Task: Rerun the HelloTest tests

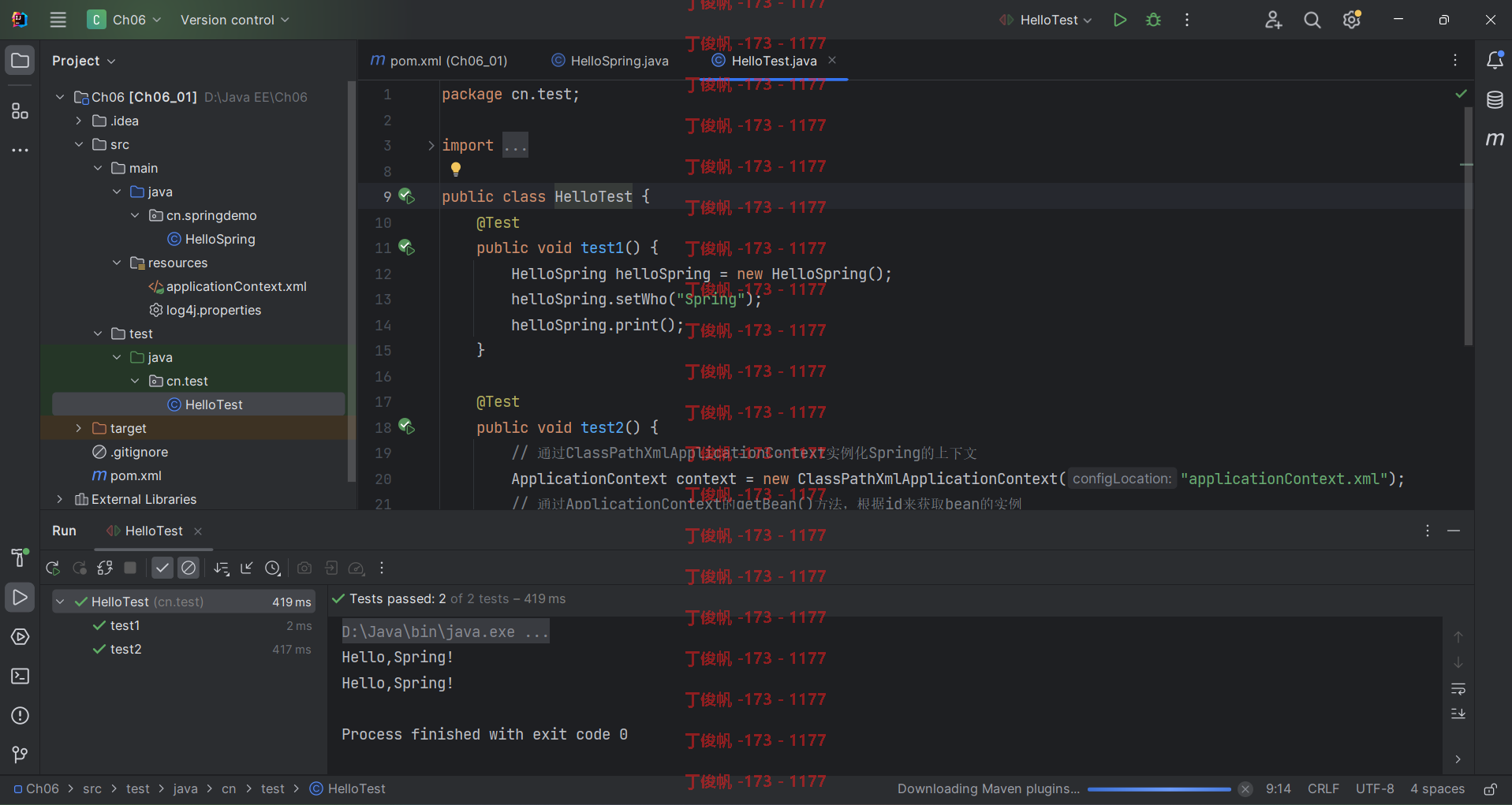Action: point(53,568)
